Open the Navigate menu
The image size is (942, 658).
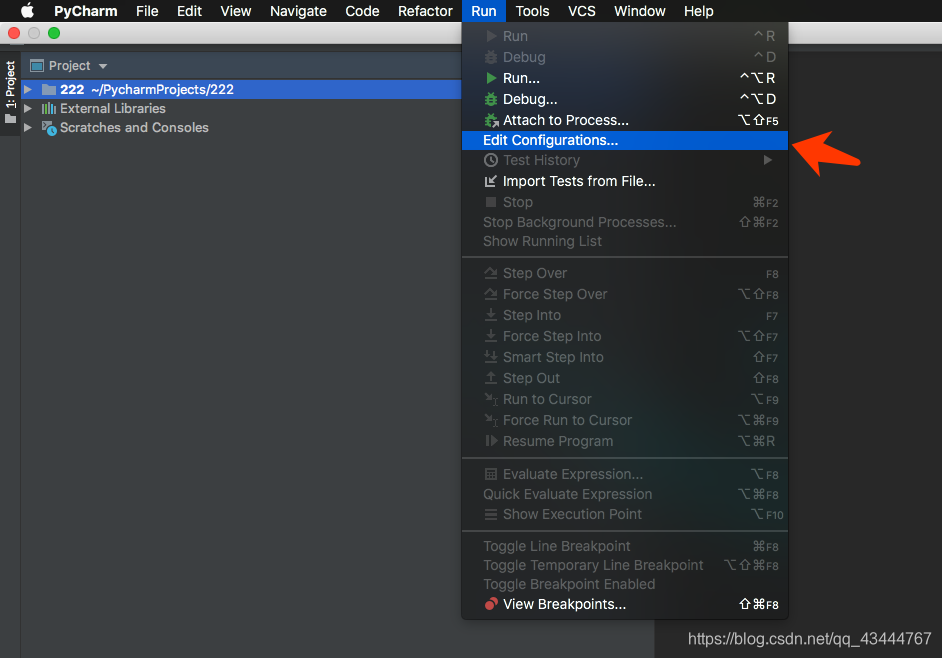coord(298,11)
